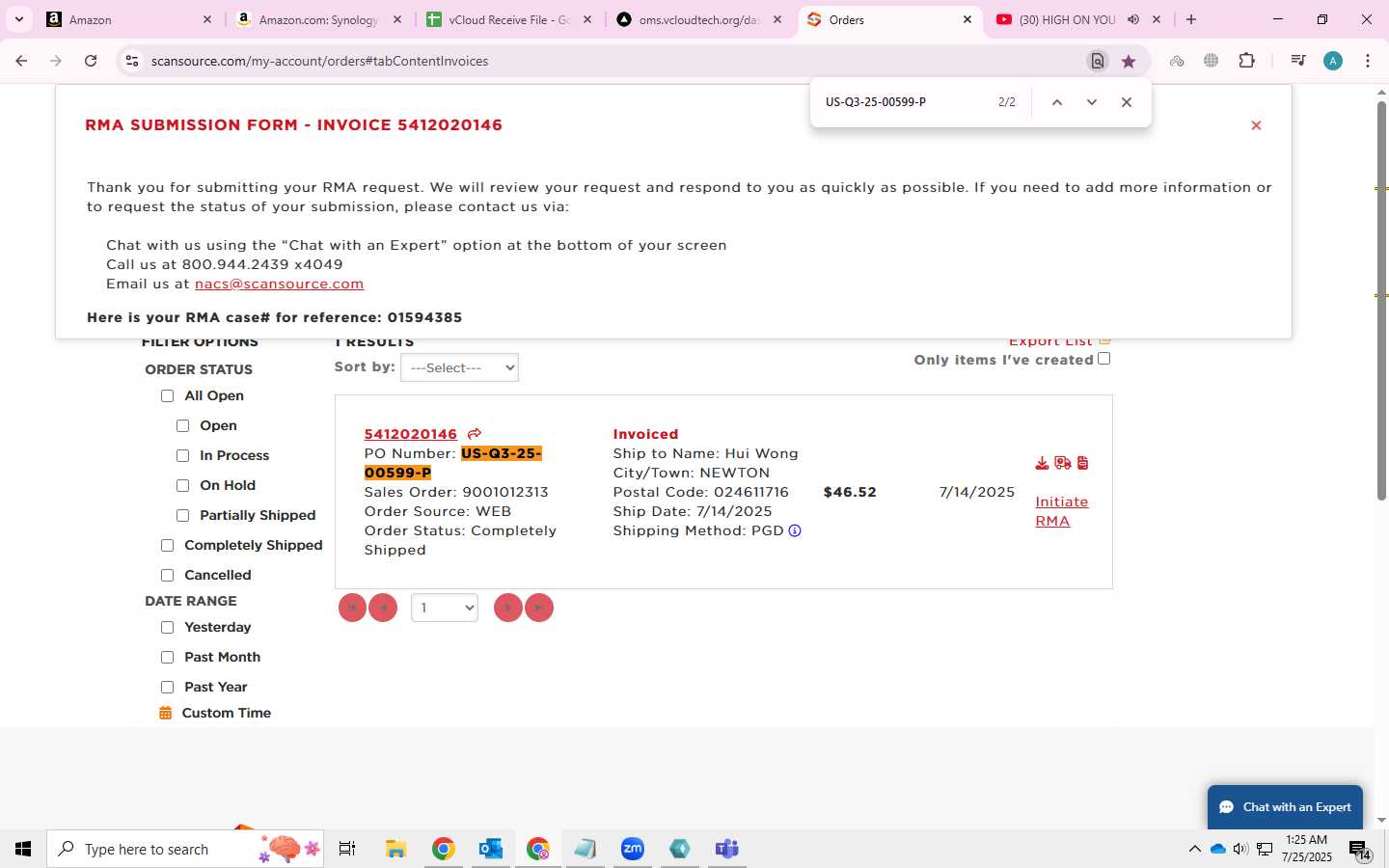
Task: Check the Cancelled filter box
Action: (168, 575)
